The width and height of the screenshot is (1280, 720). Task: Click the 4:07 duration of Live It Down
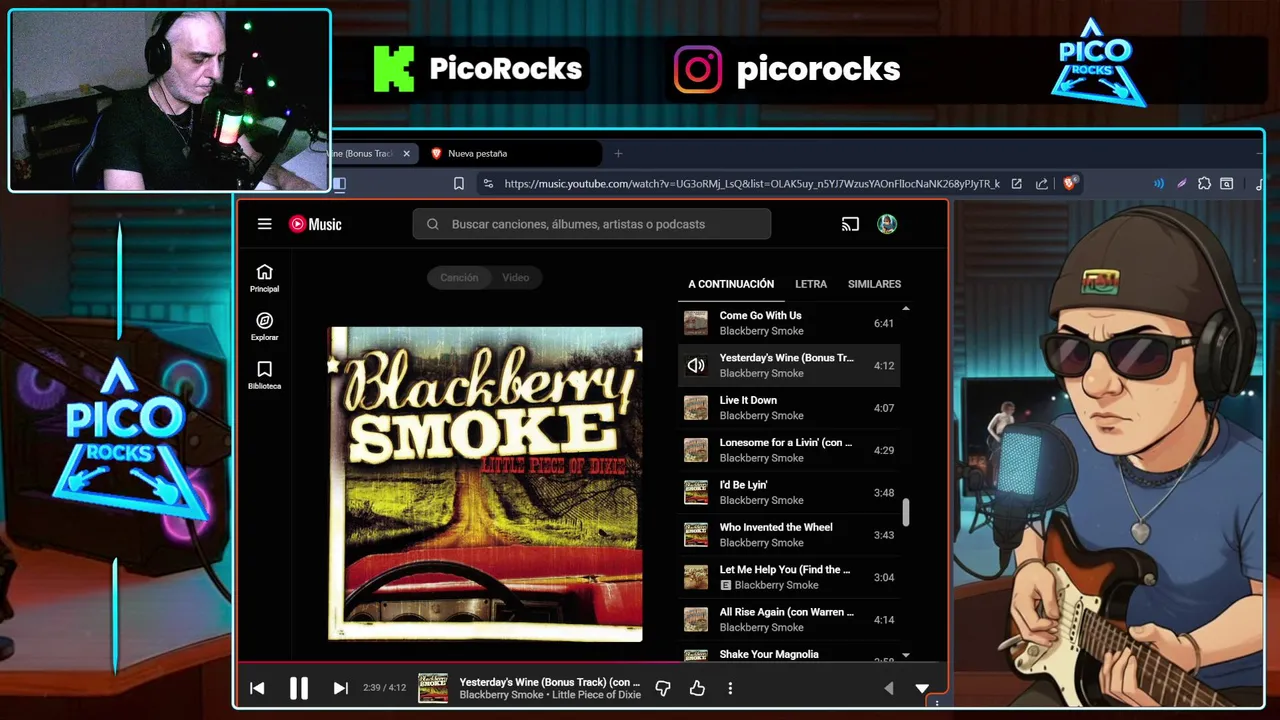pos(884,408)
